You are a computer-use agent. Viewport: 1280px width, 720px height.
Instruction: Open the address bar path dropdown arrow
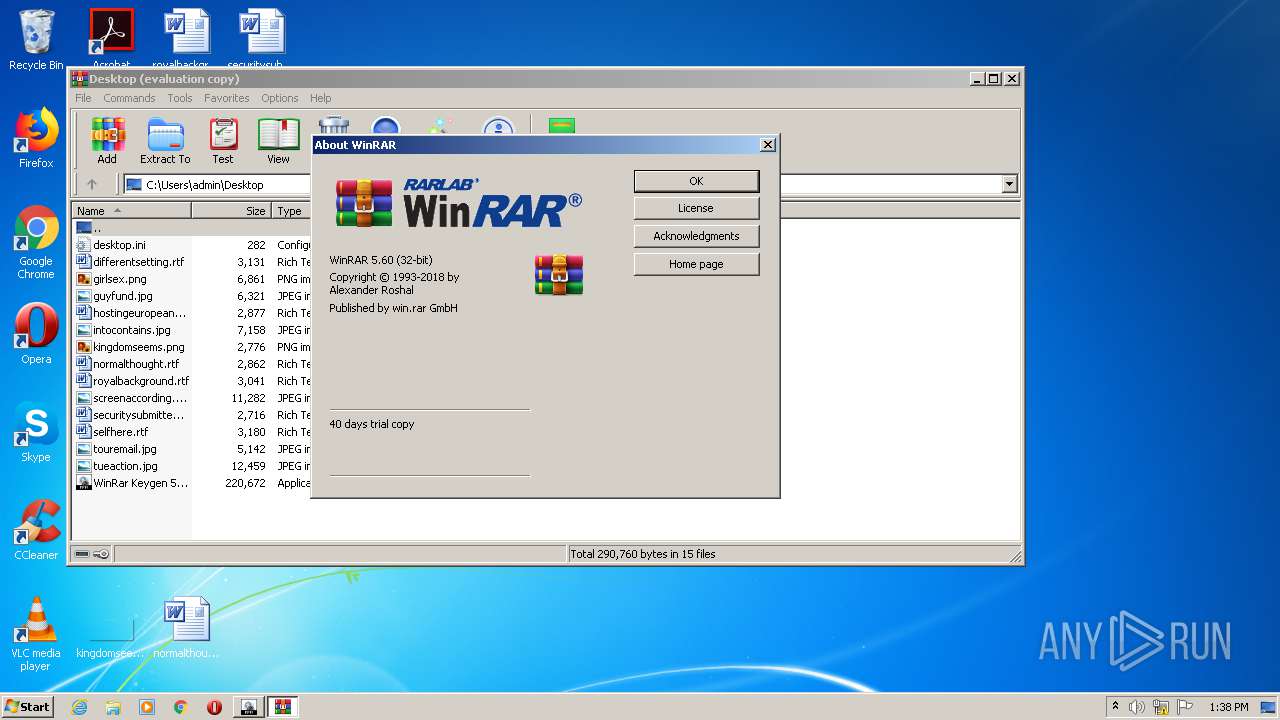pyautogui.click(x=1009, y=184)
